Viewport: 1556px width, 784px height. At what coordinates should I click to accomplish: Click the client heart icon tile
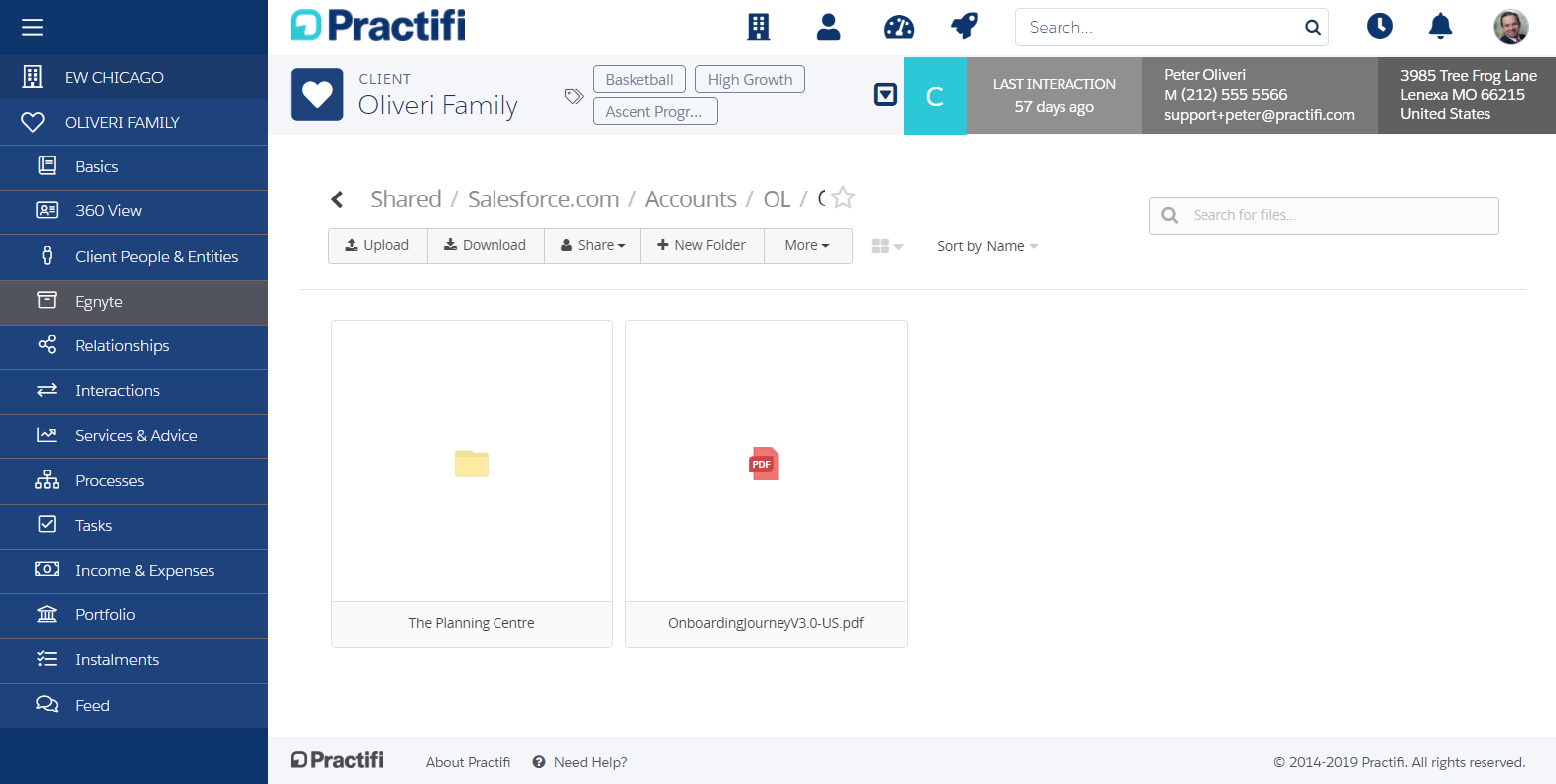click(317, 95)
